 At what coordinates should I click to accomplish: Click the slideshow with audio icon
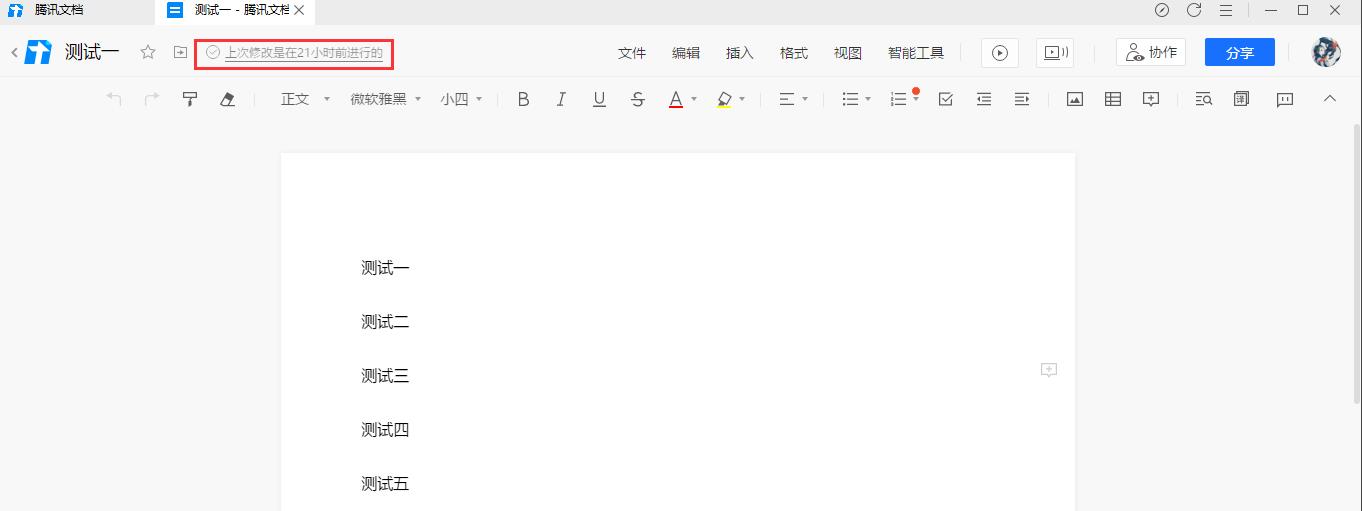[1055, 53]
